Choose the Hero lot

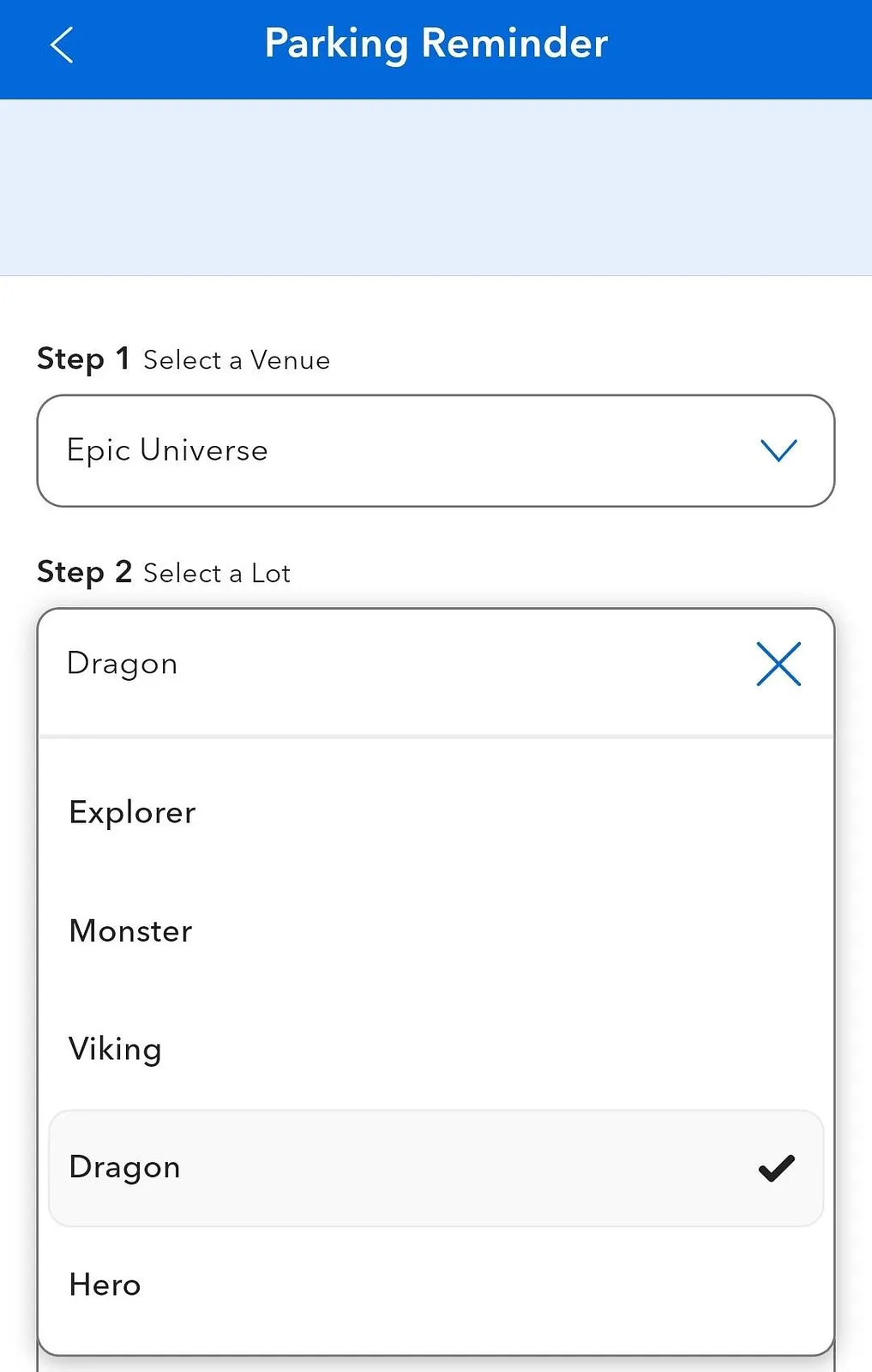click(436, 1285)
